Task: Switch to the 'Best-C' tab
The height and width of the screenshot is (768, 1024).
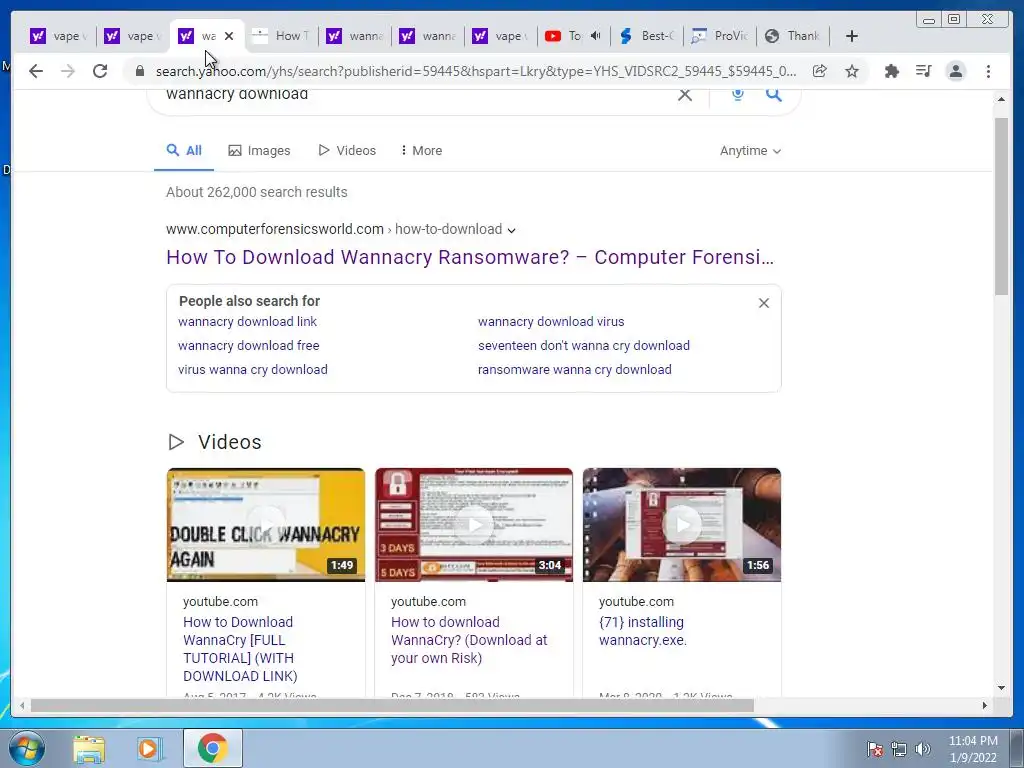Action: (647, 36)
